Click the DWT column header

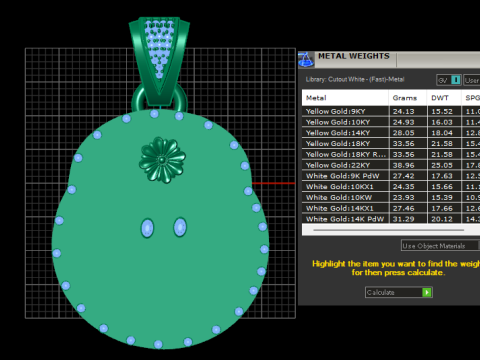(x=444, y=98)
